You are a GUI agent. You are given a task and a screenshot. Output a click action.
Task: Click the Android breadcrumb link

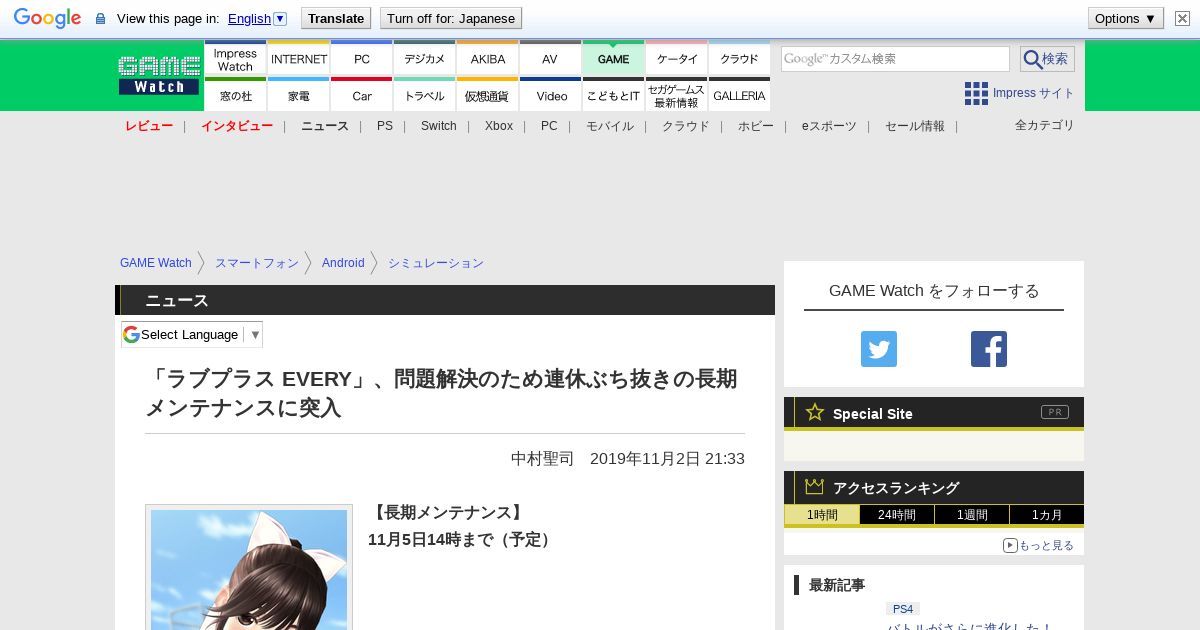[343, 263]
